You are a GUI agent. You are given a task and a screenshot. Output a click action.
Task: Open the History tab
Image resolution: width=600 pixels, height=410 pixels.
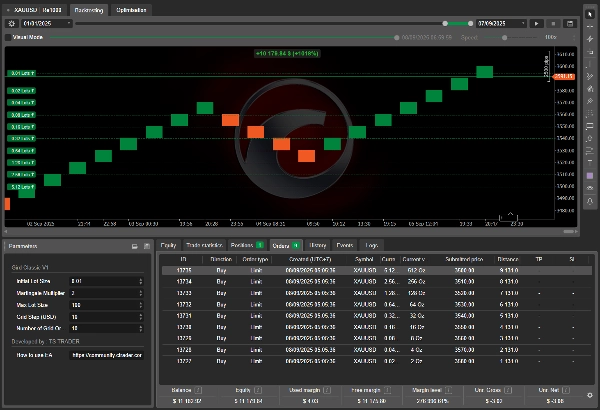318,245
